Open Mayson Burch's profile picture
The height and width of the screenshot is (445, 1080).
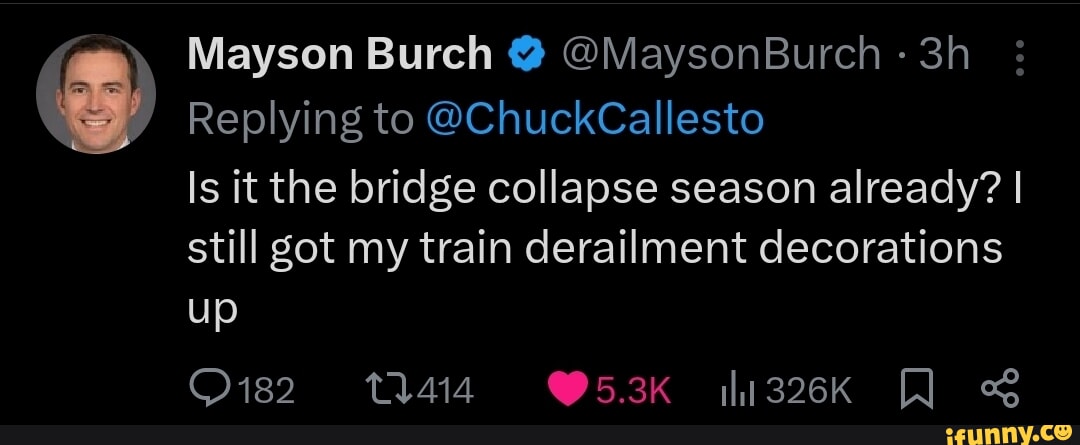[96, 94]
